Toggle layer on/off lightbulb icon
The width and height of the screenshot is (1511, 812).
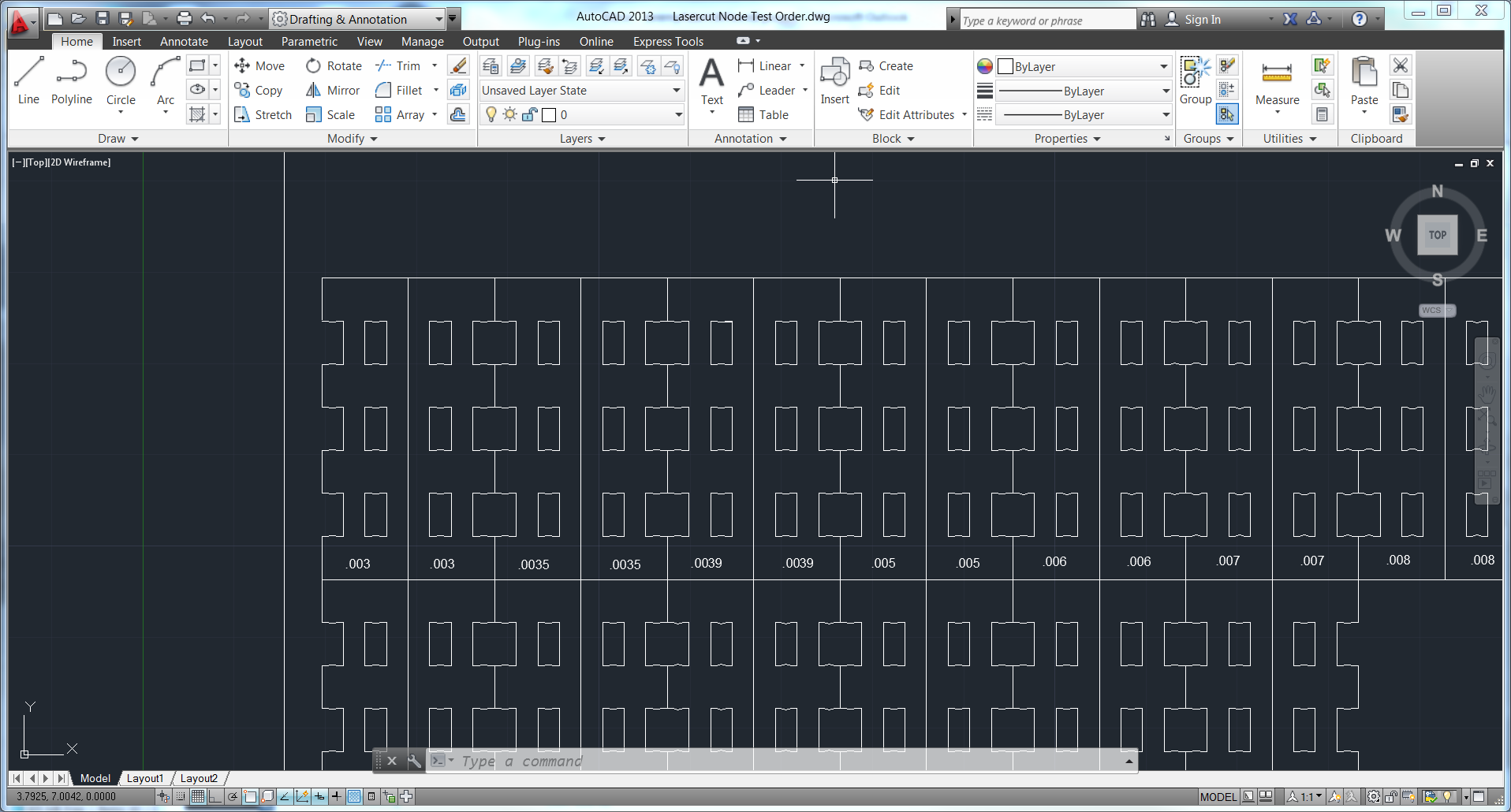click(491, 115)
